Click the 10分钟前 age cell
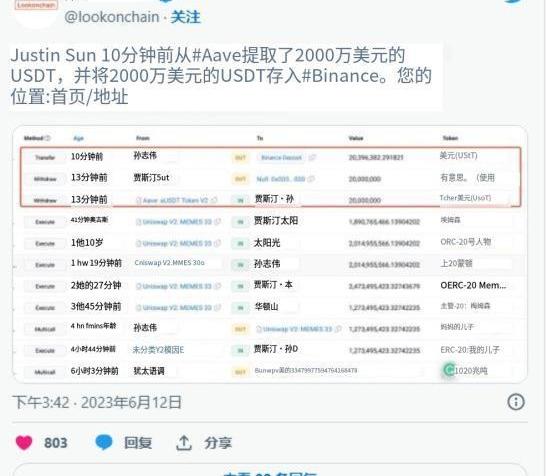Viewport: 548px width, 476px height. point(87,157)
